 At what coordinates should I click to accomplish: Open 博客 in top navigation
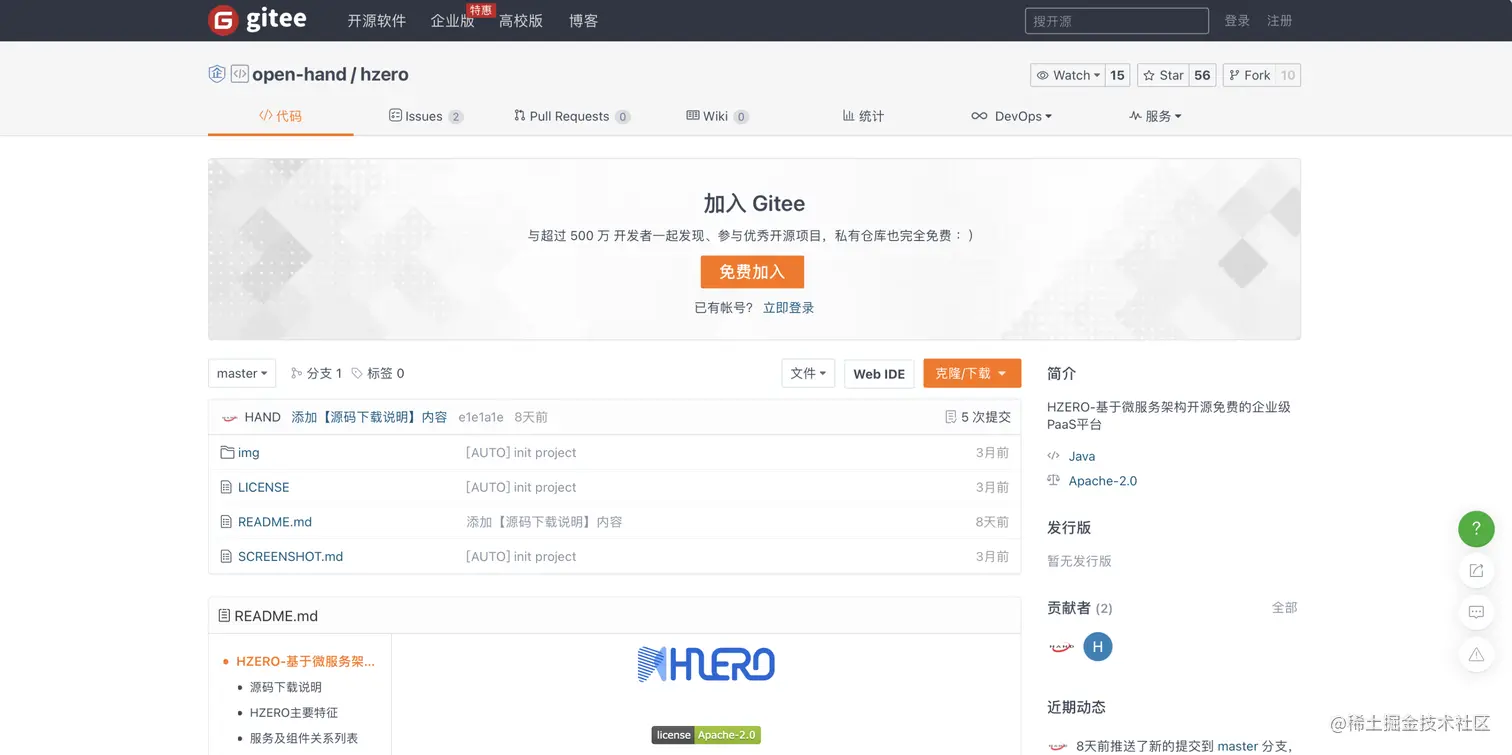tap(583, 20)
